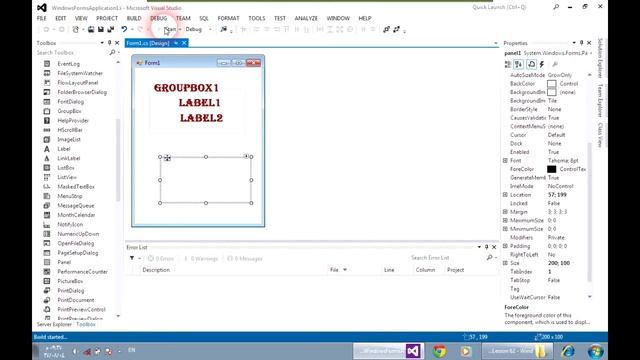Toggle the 0 Warnings filter

point(201,258)
